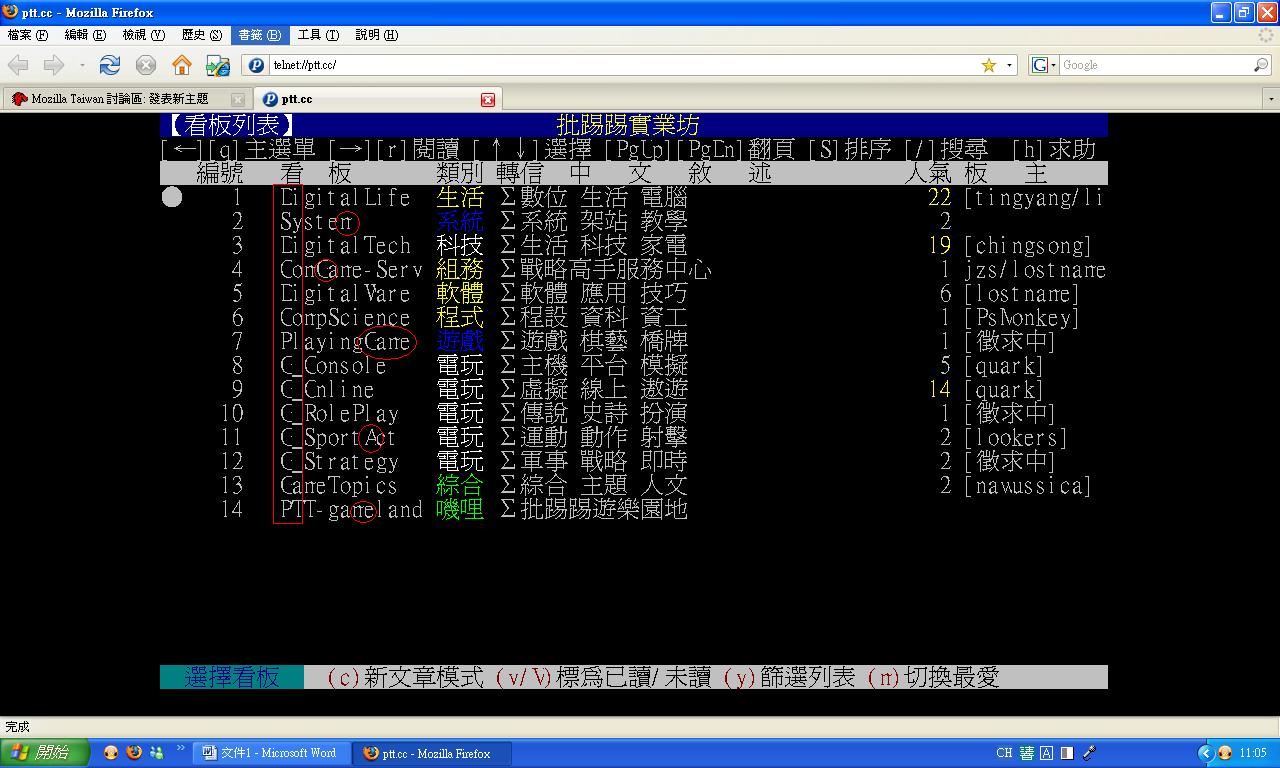Click the Google search input field
1280x768 pixels.
pyautogui.click(x=1155, y=65)
